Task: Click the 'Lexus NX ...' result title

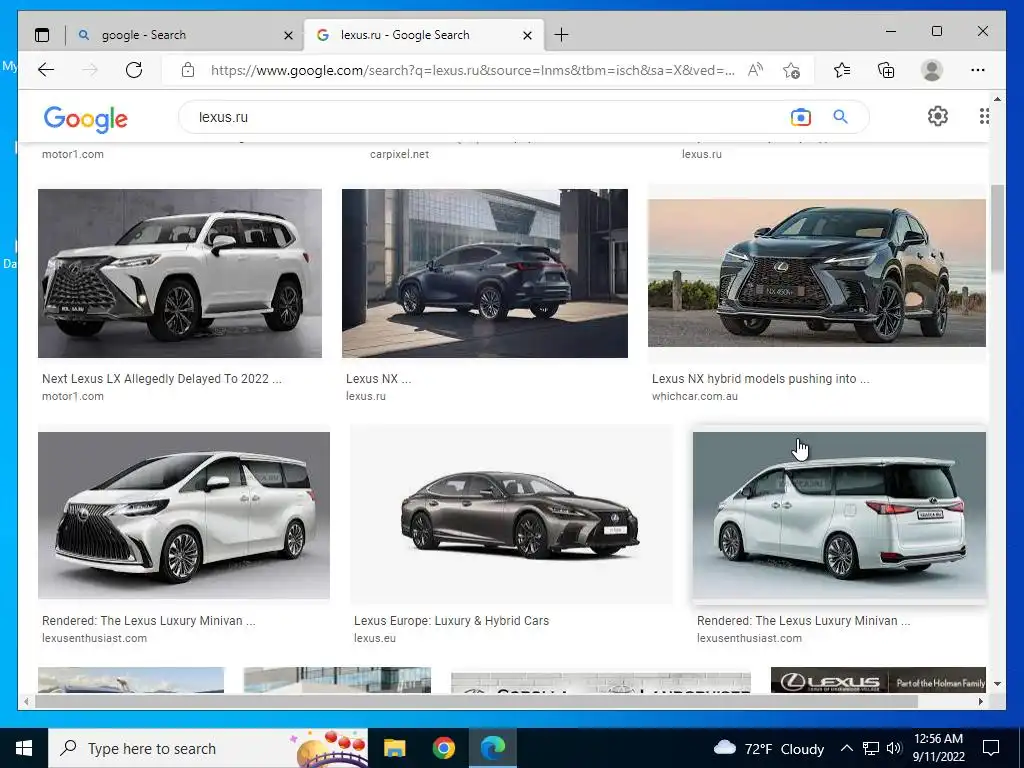Action: tap(379, 379)
